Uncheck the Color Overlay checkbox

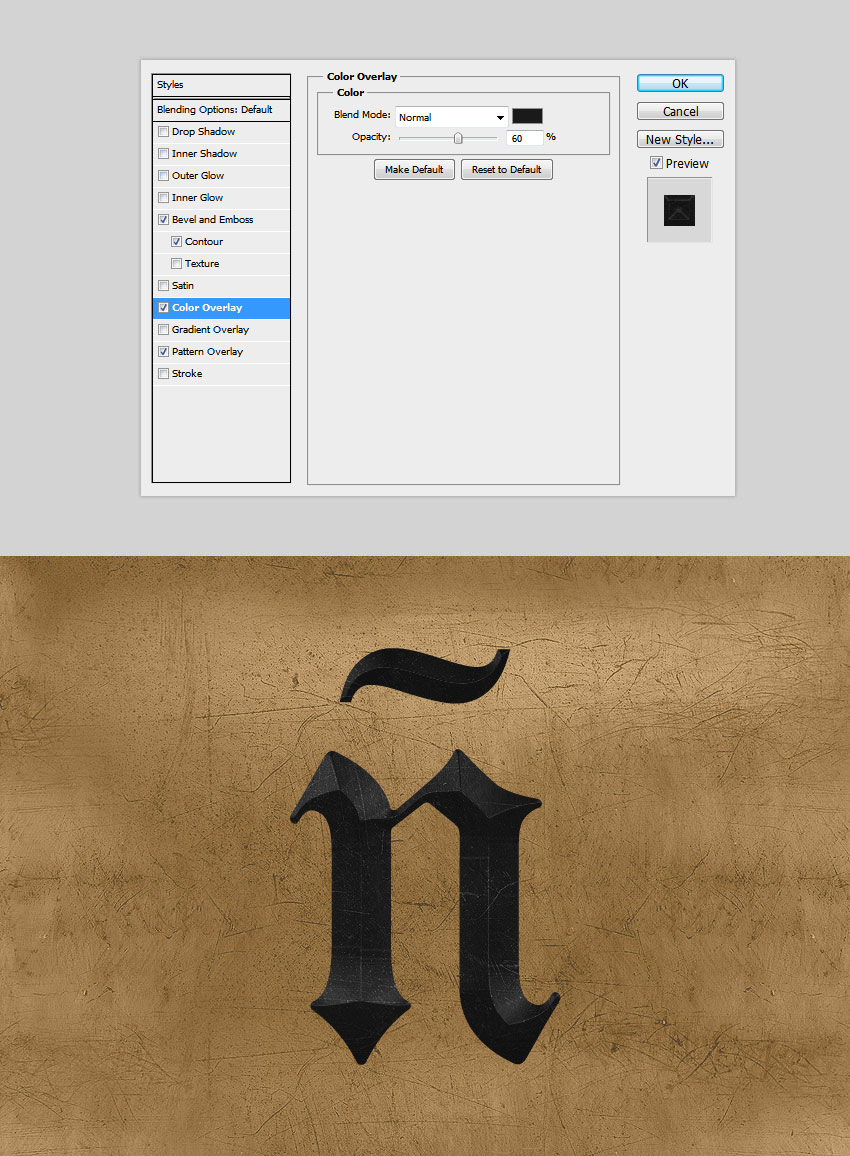pyautogui.click(x=164, y=308)
